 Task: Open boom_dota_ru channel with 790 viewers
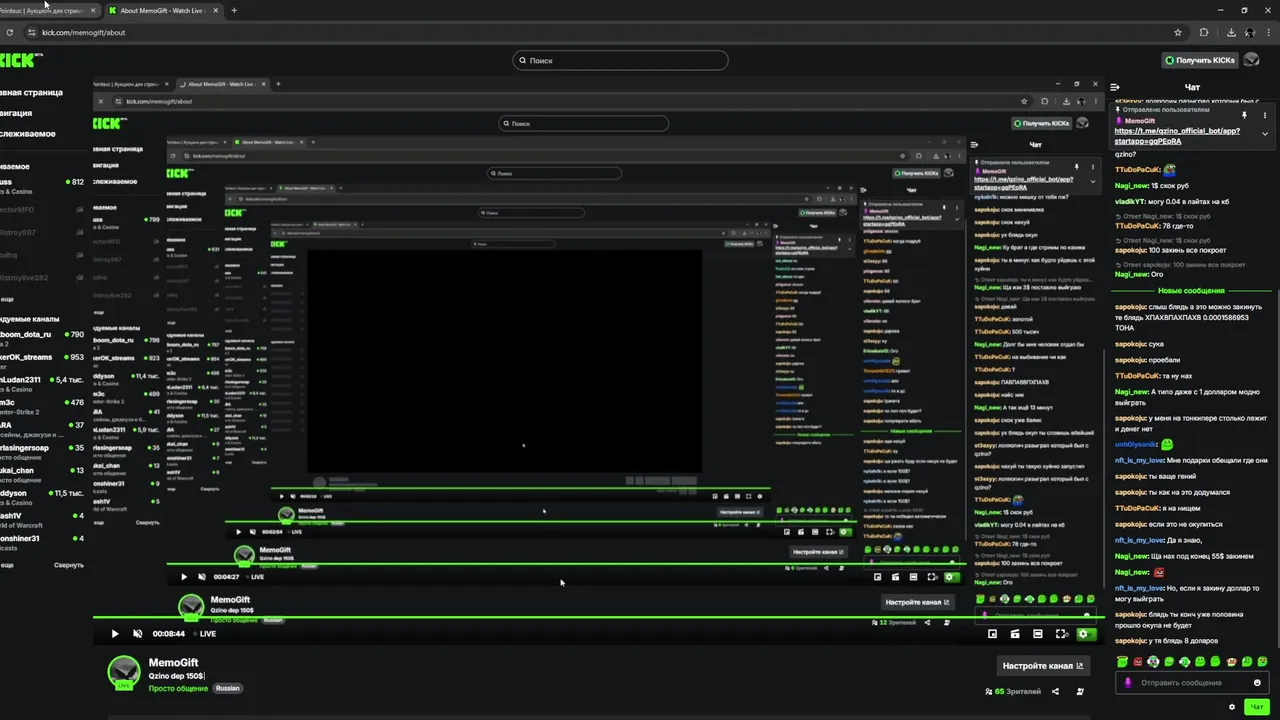coord(43,338)
